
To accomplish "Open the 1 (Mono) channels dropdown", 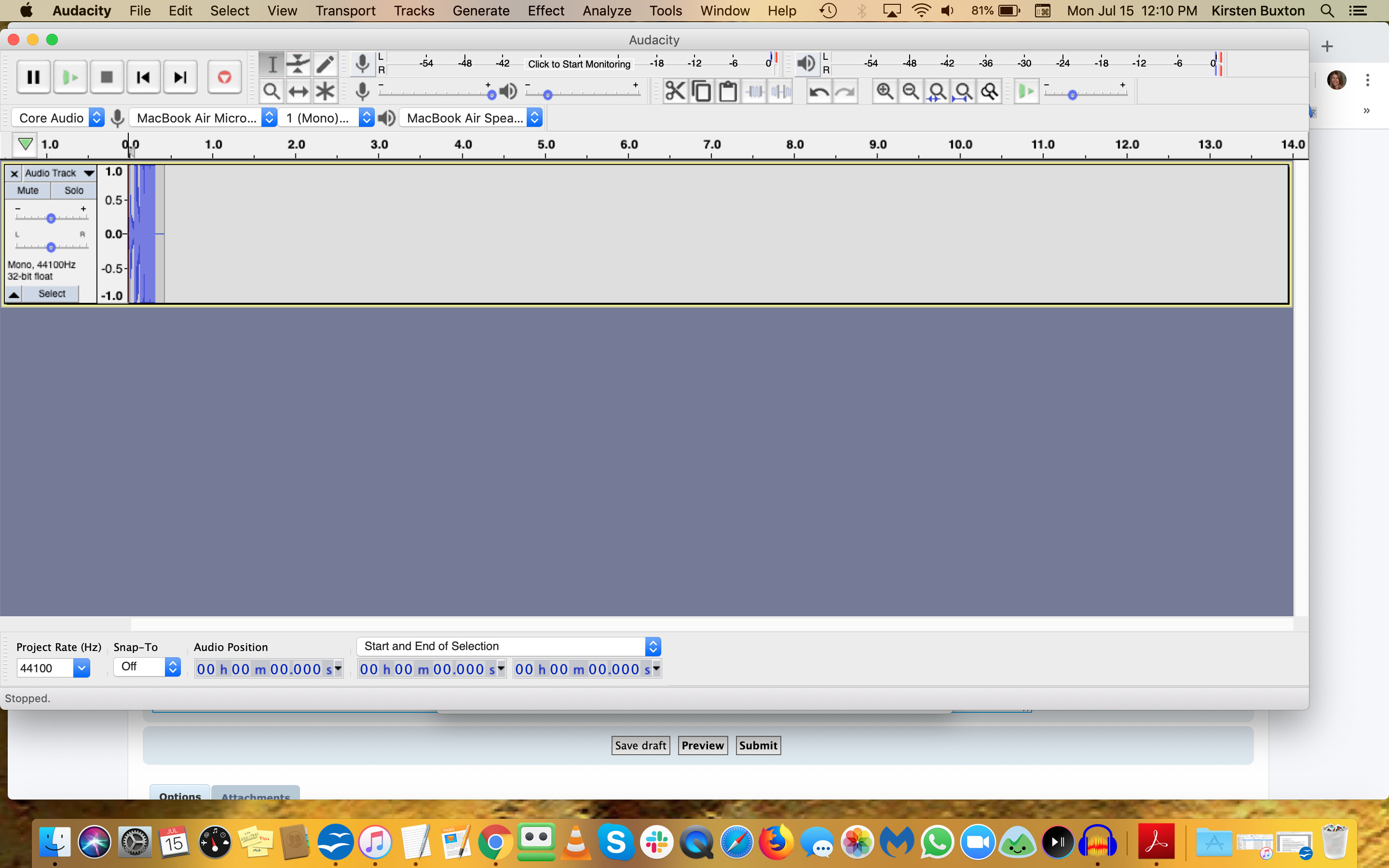I will pos(327,118).
